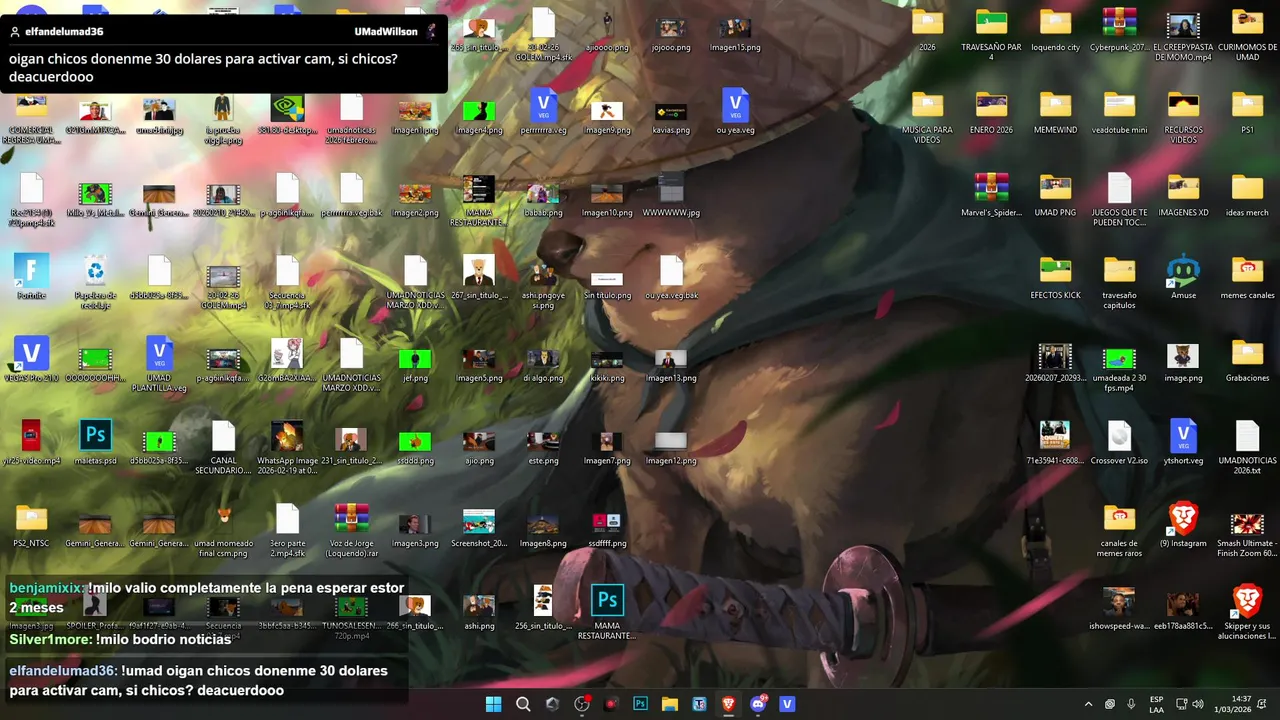
Task: Open the canales de memes raros folder
Action: (1119, 531)
